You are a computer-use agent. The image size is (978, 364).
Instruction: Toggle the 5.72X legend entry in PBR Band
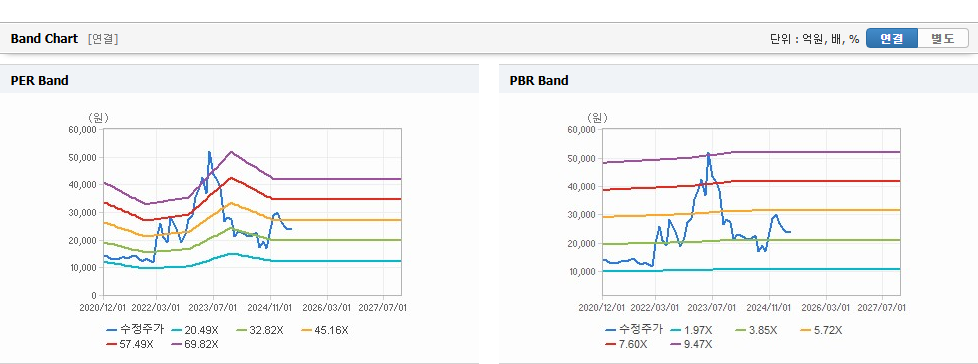point(820,330)
